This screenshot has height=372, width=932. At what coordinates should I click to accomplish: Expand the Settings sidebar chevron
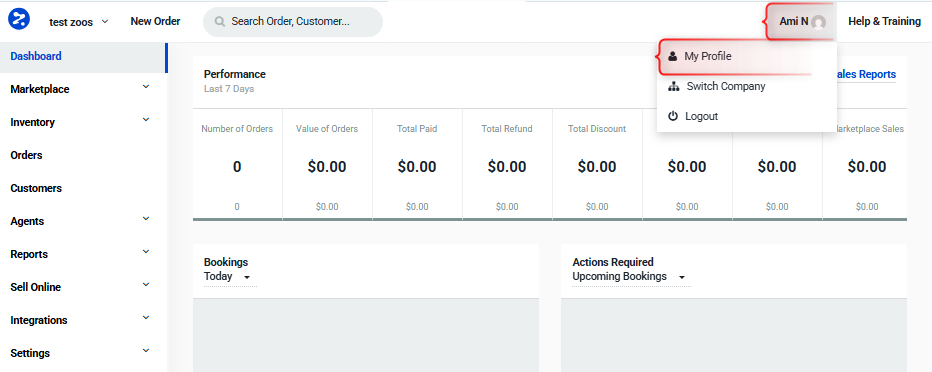point(146,351)
